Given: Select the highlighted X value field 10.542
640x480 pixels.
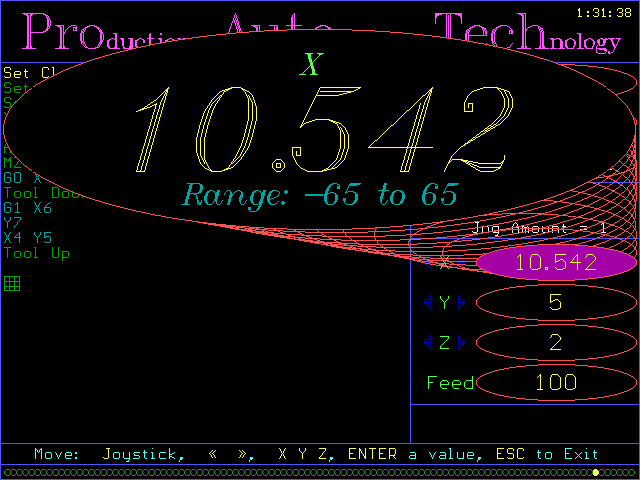Looking at the screenshot, I should coord(556,262).
